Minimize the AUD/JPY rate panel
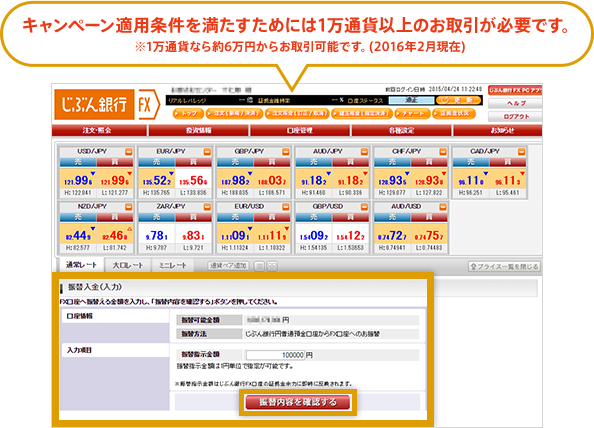 [364, 152]
